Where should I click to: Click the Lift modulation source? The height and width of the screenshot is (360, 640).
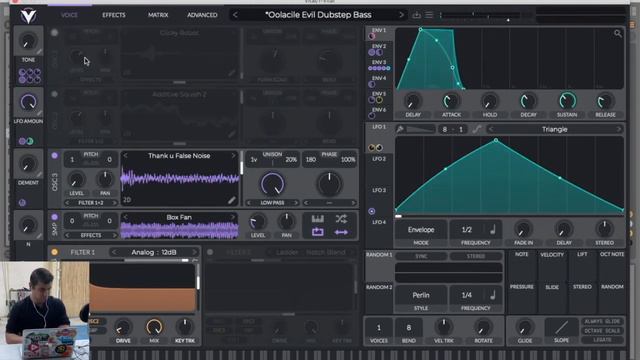point(582,255)
